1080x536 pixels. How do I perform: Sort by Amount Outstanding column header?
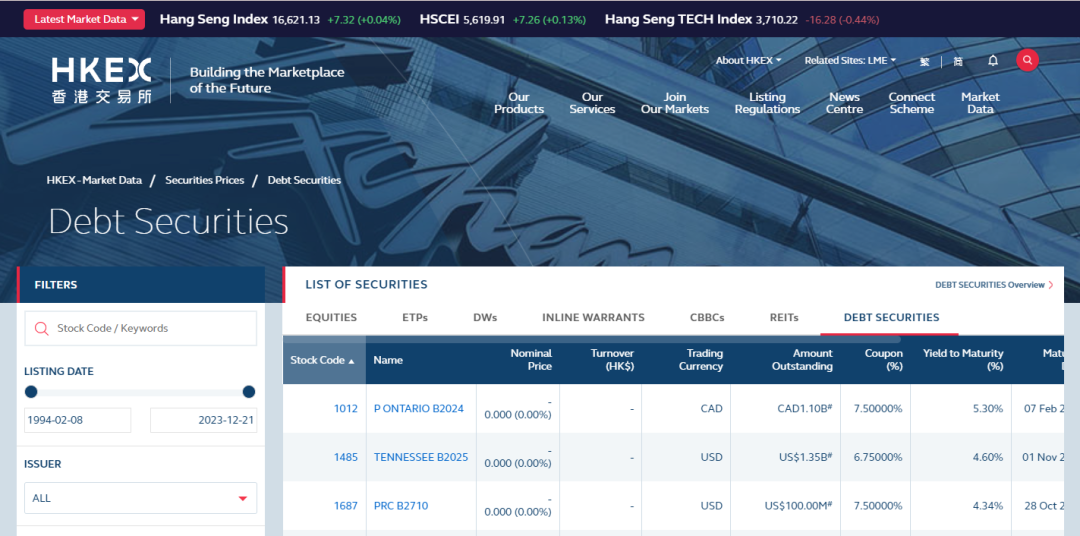(x=802, y=360)
